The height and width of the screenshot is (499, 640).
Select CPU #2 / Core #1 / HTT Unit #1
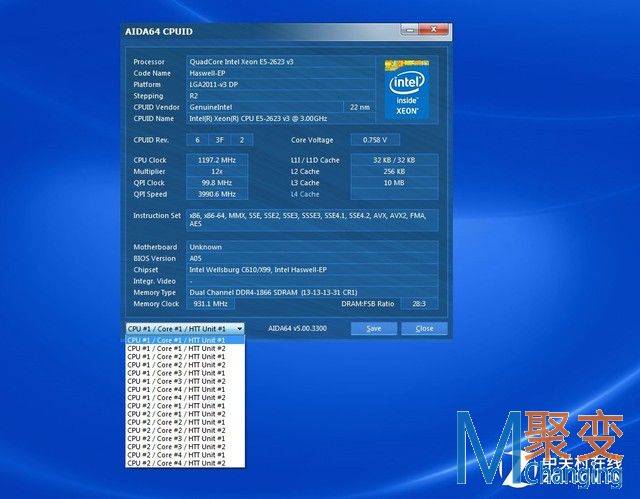click(185, 406)
